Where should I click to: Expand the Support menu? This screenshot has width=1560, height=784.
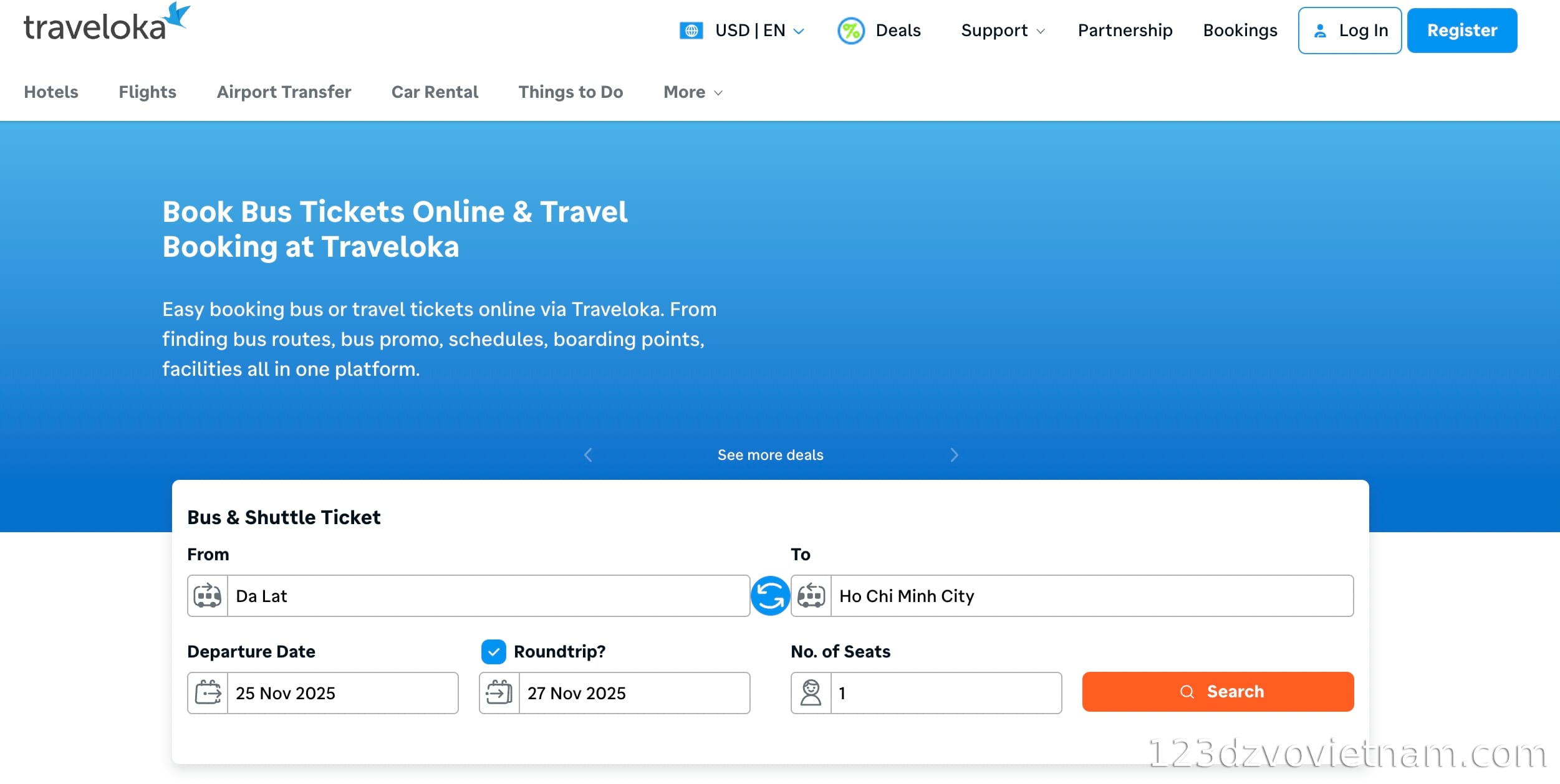pyautogui.click(x=1003, y=31)
